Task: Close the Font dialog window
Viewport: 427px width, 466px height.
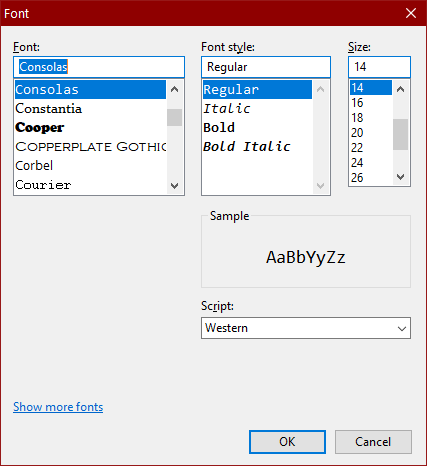Action: 411,13
